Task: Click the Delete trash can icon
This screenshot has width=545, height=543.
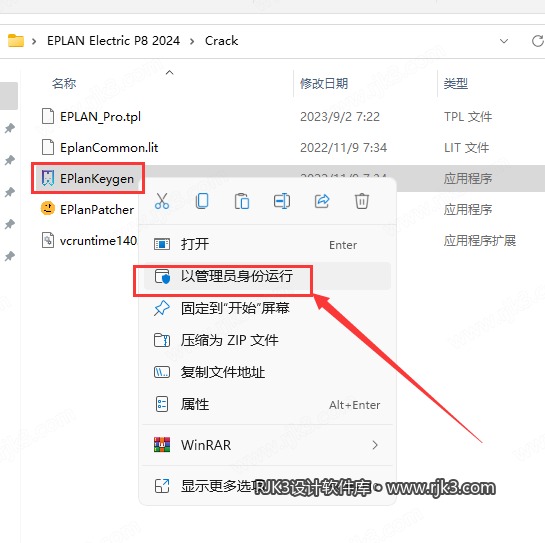Action: tap(361, 201)
